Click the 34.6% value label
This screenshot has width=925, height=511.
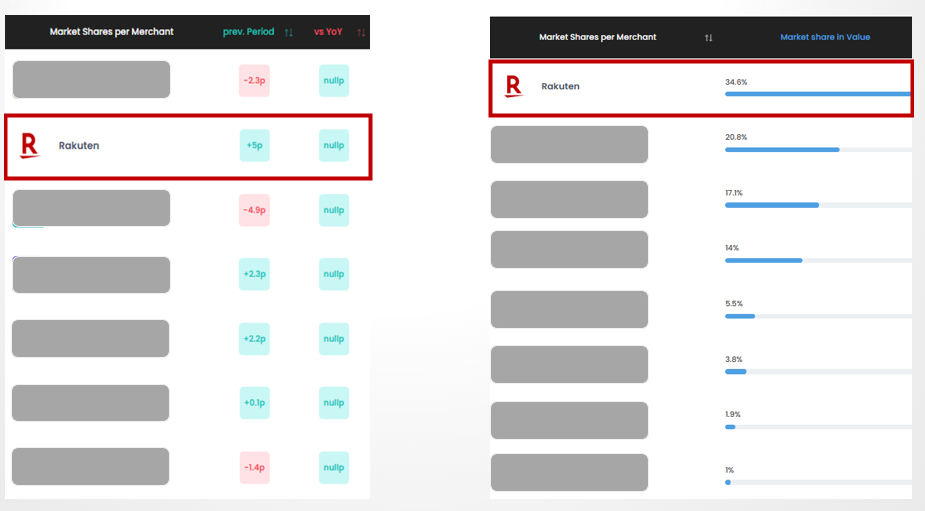(x=736, y=82)
